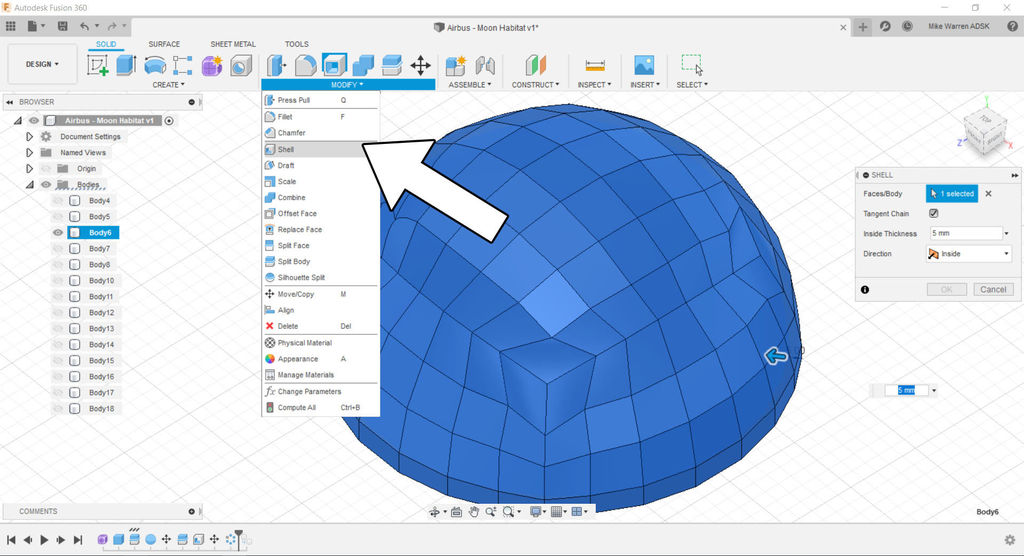Screen dimensions: 1024x556
Task: Activate the Shell toolbar icon
Action: pyautogui.click(x=334, y=65)
